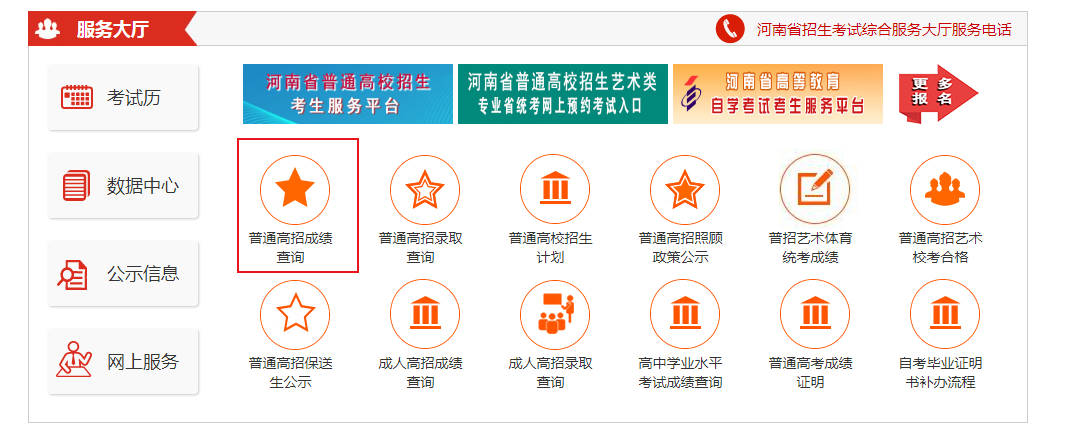Open 艺术类专业省统考网上预约考试入口 banner
The image size is (1072, 433).
(562, 94)
